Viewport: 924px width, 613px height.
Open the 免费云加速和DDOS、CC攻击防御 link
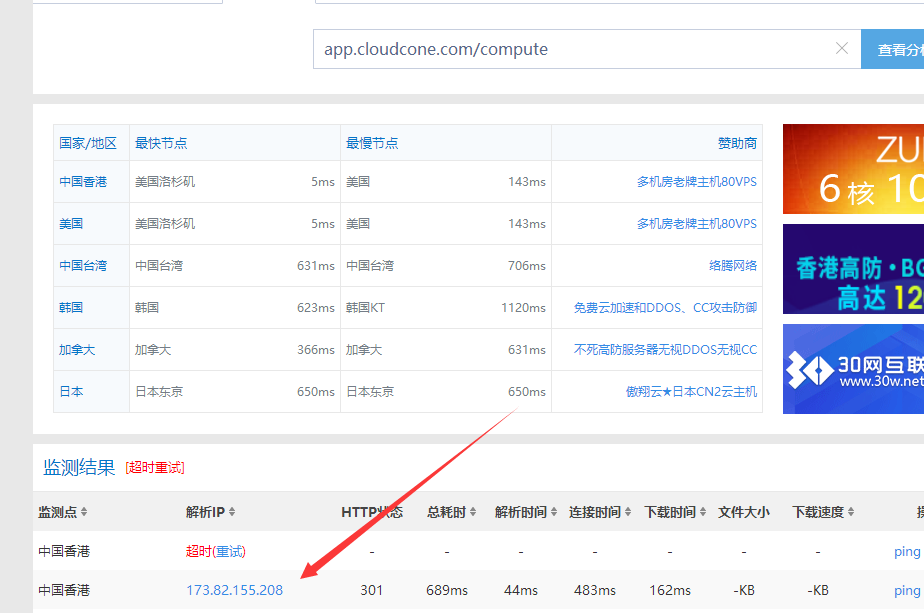click(665, 307)
